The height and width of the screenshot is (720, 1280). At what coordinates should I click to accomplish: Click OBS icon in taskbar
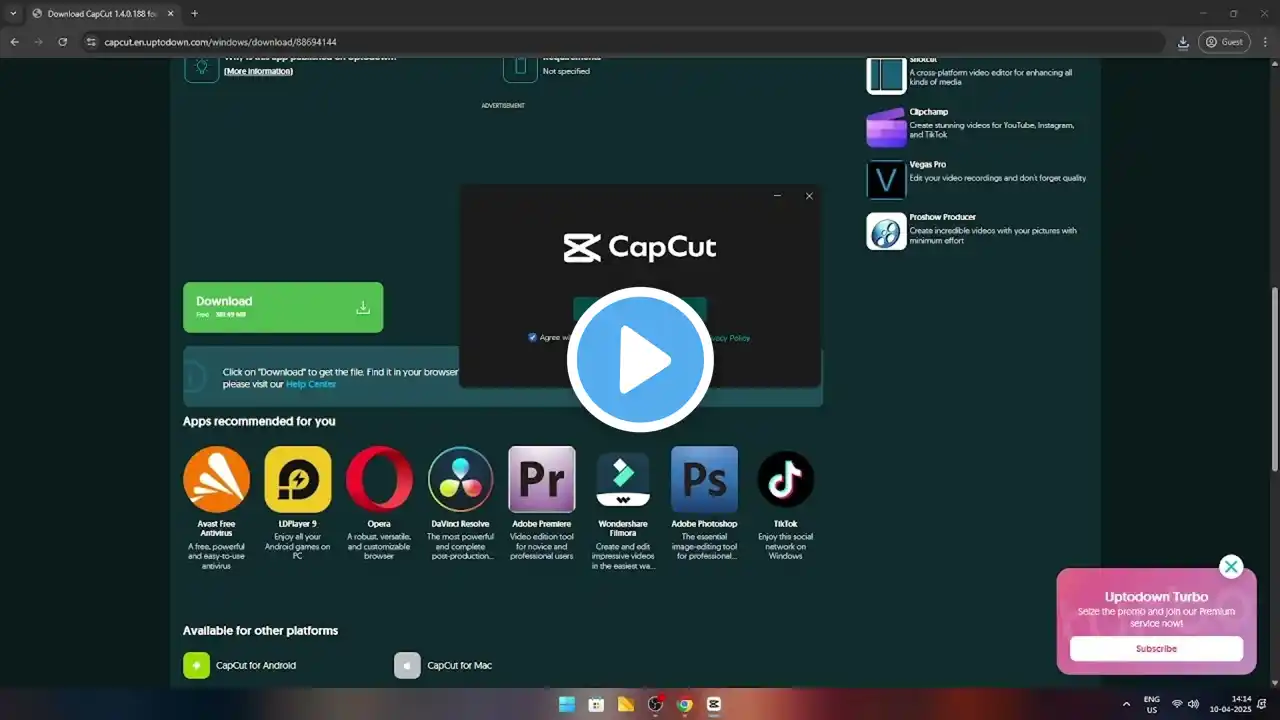coord(655,704)
